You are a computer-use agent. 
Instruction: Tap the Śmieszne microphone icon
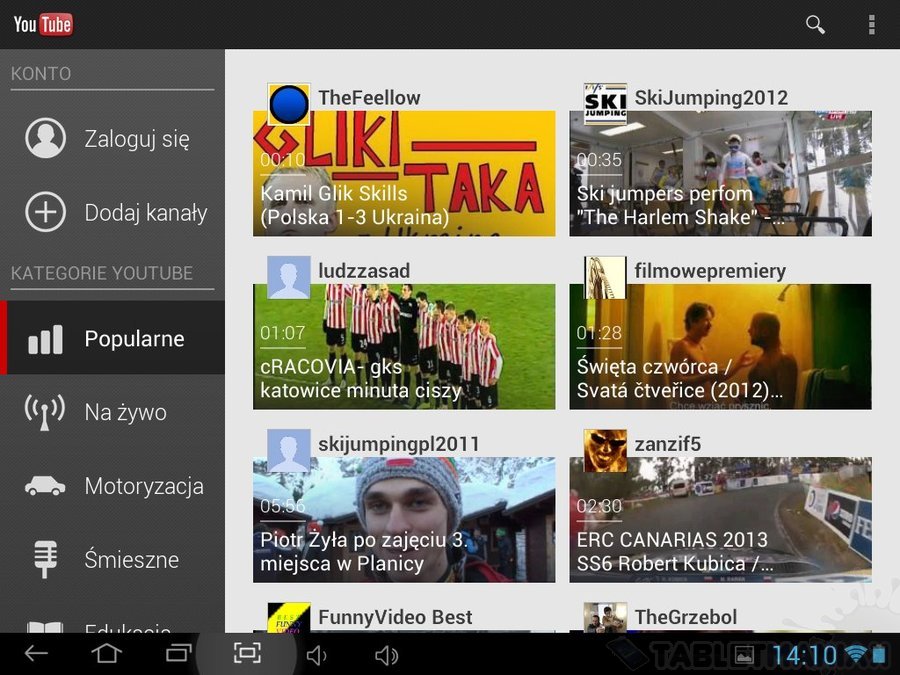pos(45,559)
